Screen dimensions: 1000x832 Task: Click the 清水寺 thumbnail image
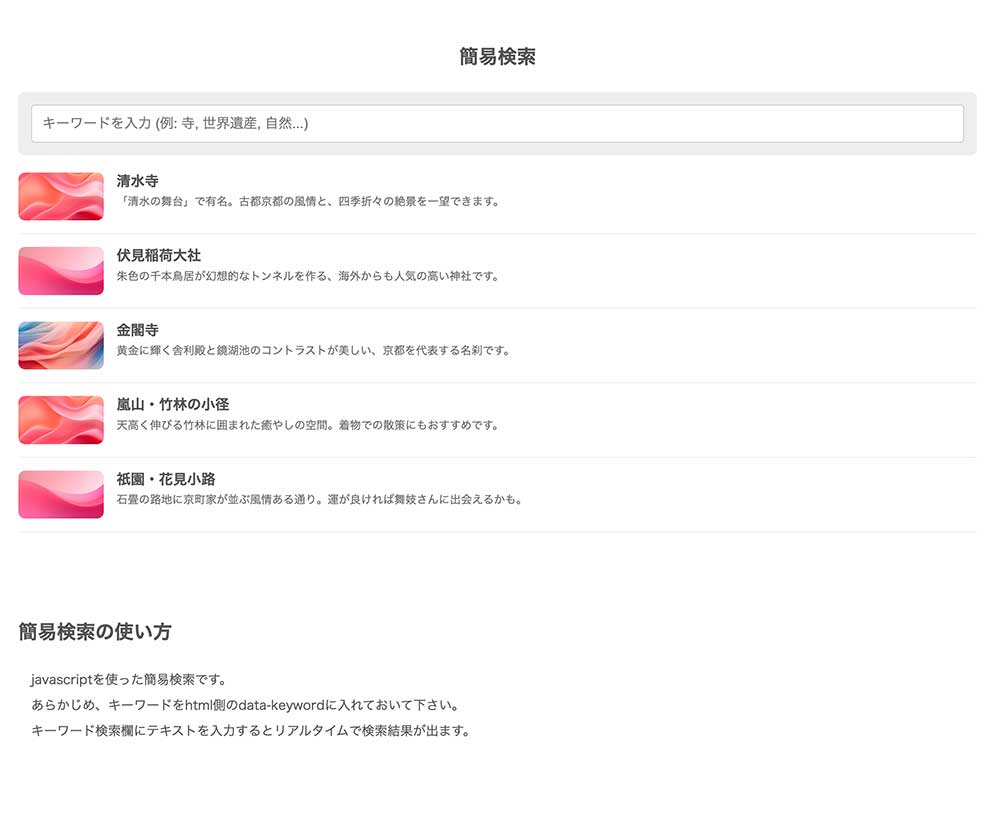[x=61, y=196]
